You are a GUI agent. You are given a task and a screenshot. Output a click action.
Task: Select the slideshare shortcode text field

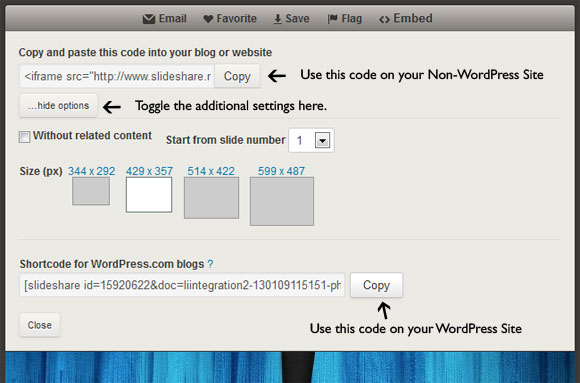click(x=182, y=285)
